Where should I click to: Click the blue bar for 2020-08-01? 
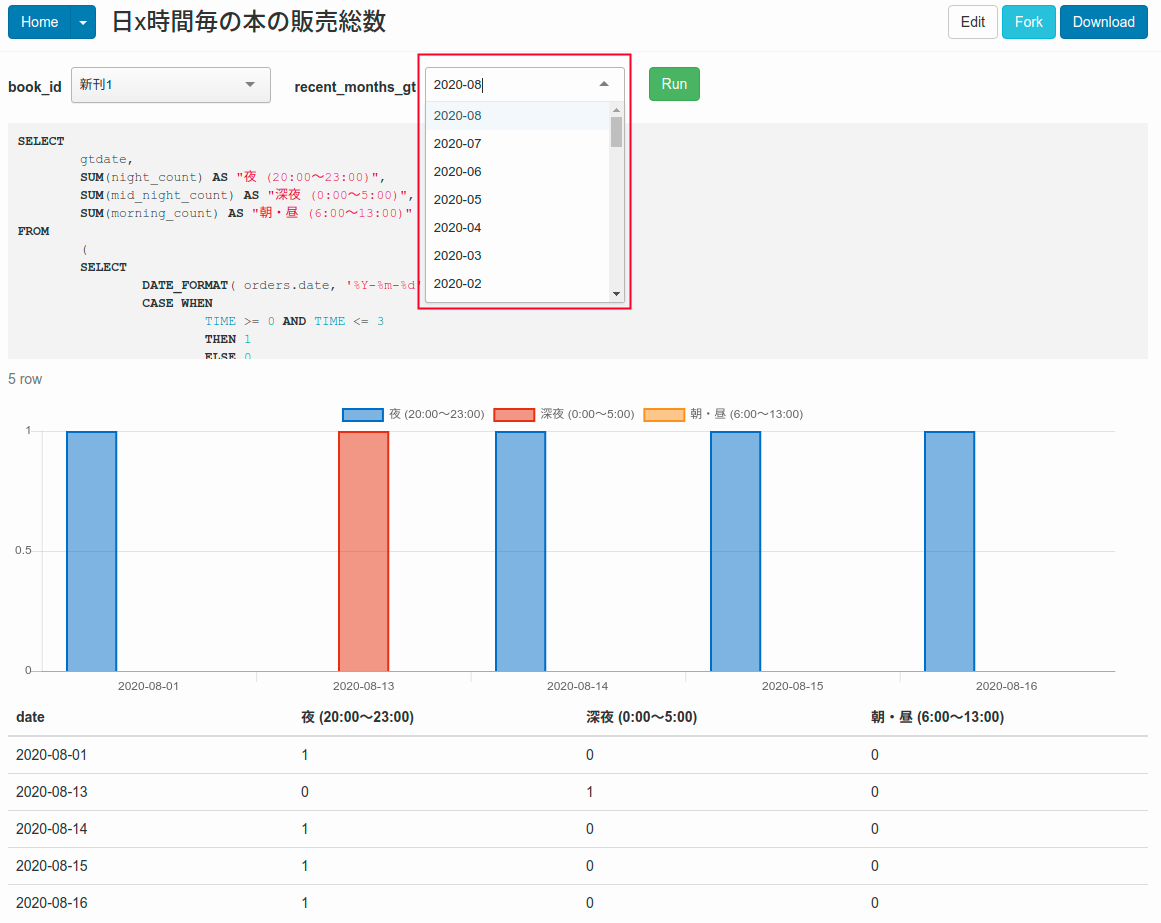point(92,551)
